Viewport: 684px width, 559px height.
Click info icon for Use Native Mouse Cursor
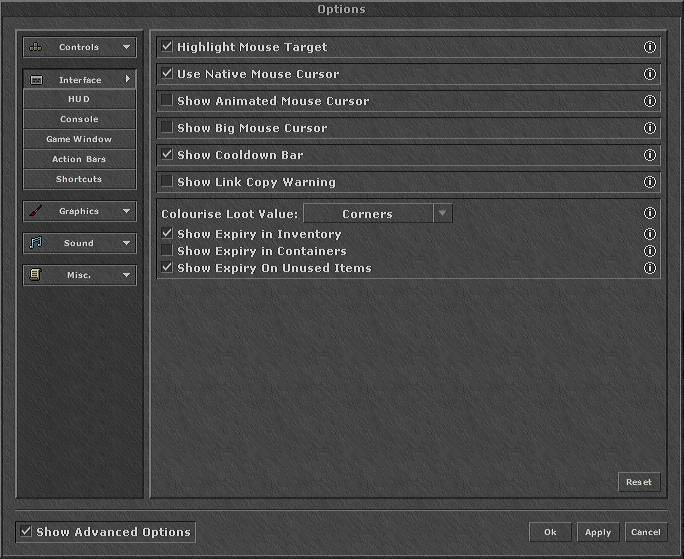[x=650, y=74]
